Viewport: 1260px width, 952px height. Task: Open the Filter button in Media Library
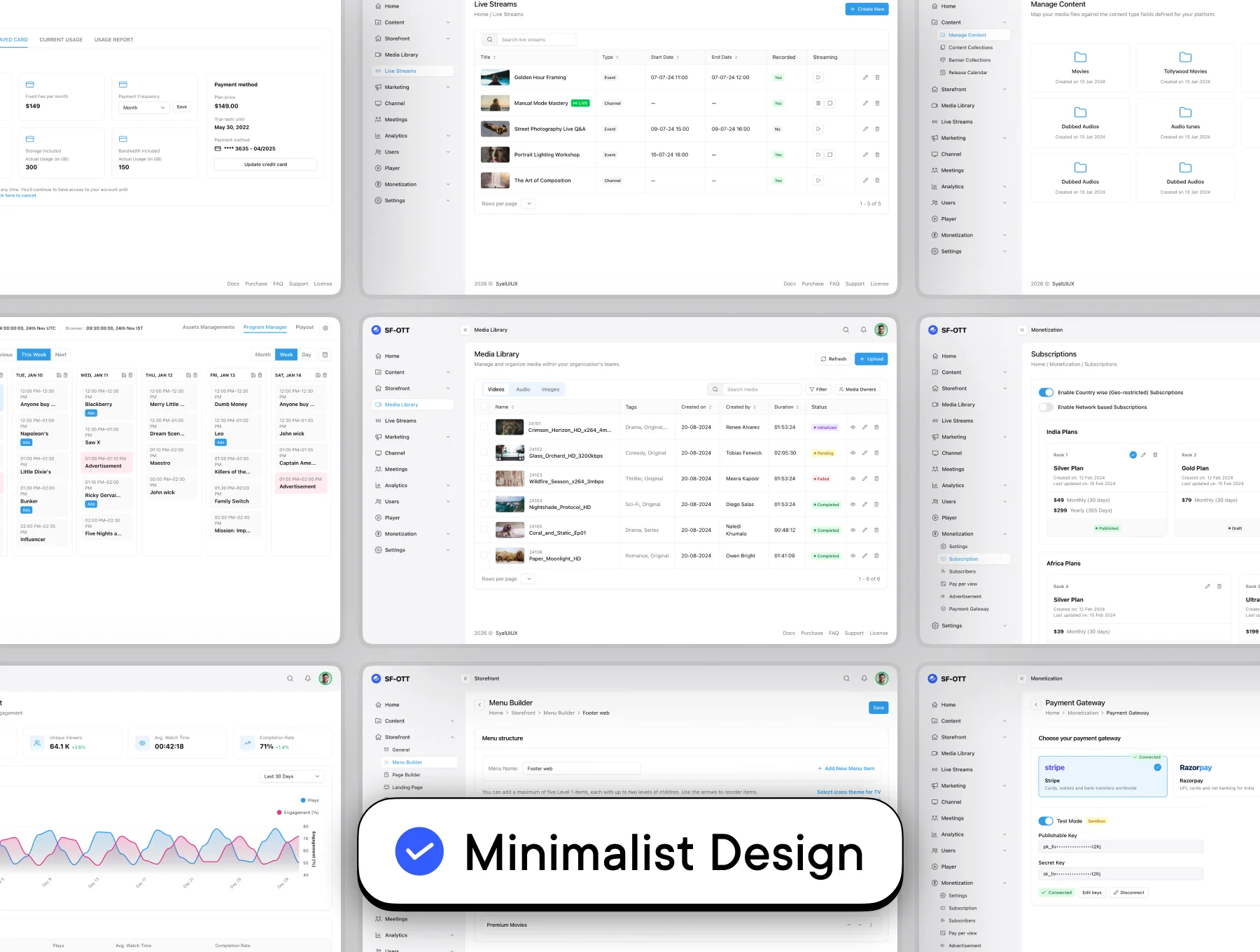click(818, 389)
